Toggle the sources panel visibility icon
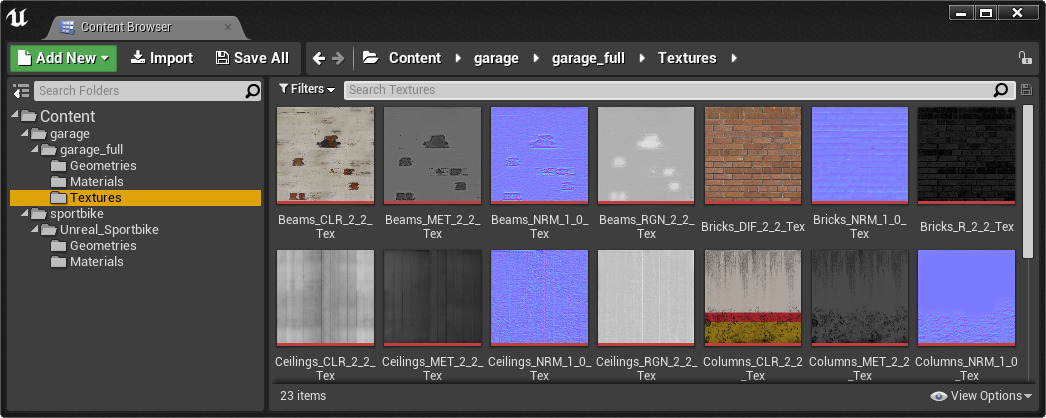The width and height of the screenshot is (1046, 418). [21, 91]
